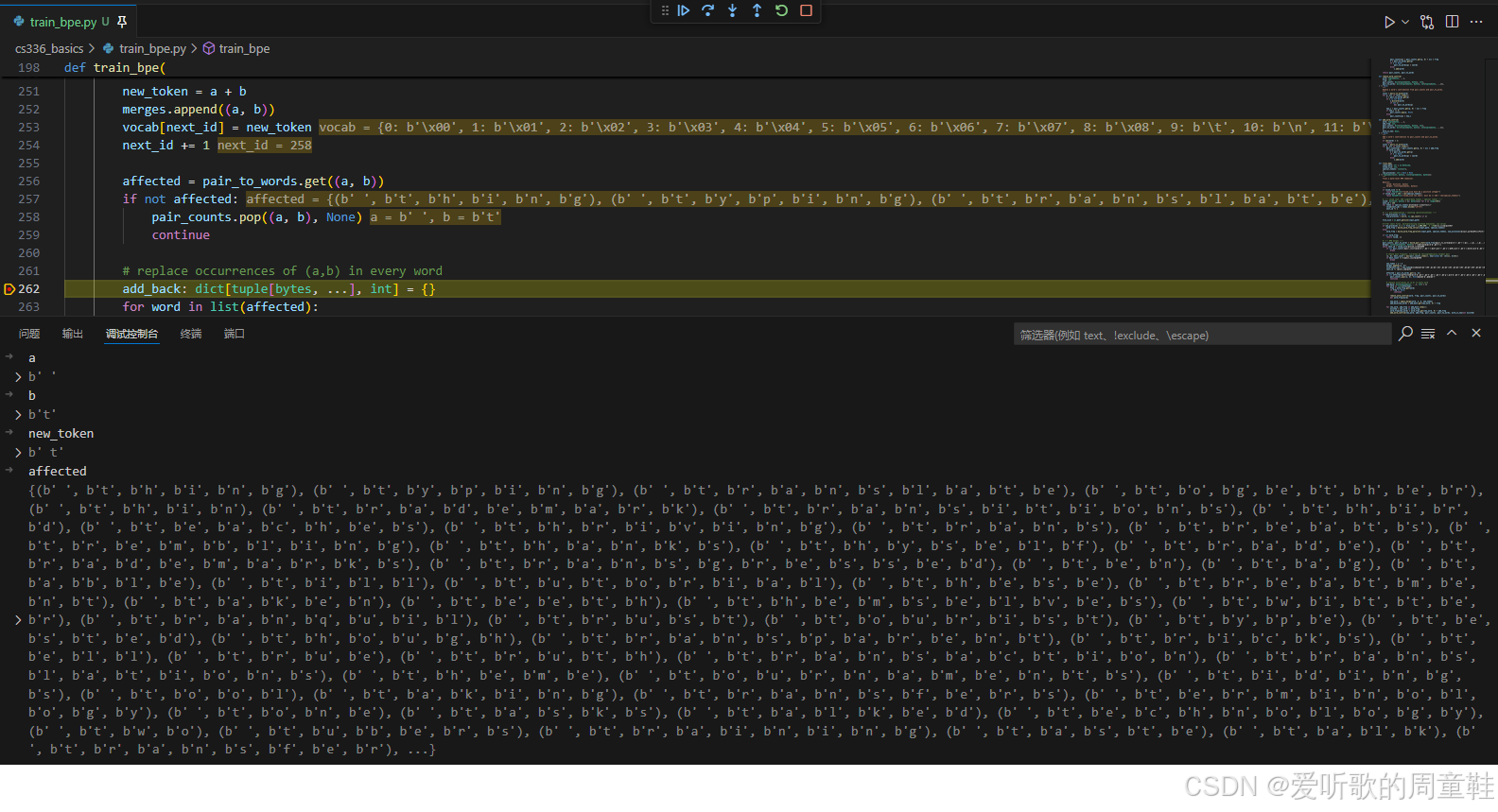
Task: Step out of the current function
Action: (x=757, y=10)
